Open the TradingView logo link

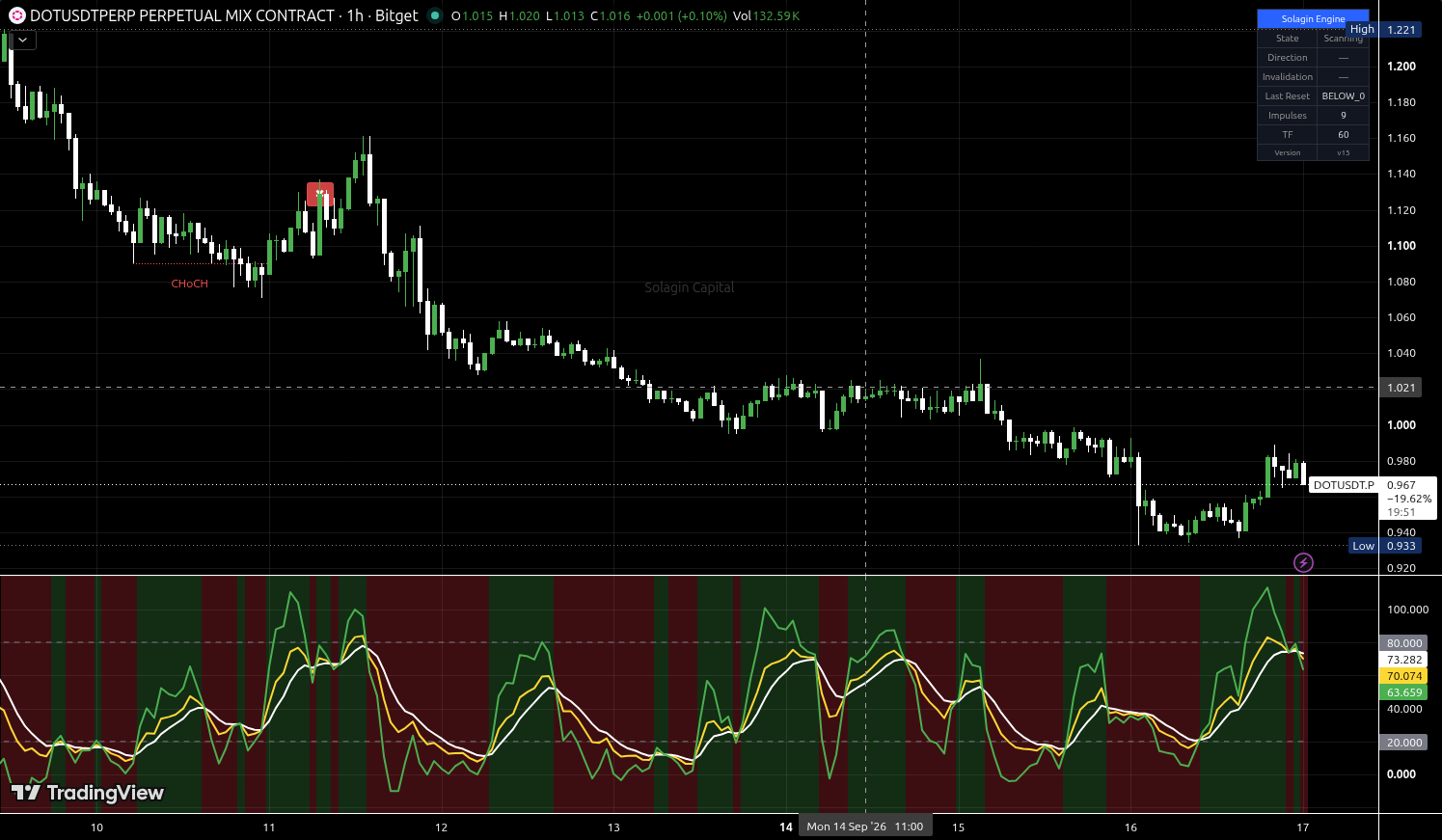pyautogui.click(x=88, y=793)
